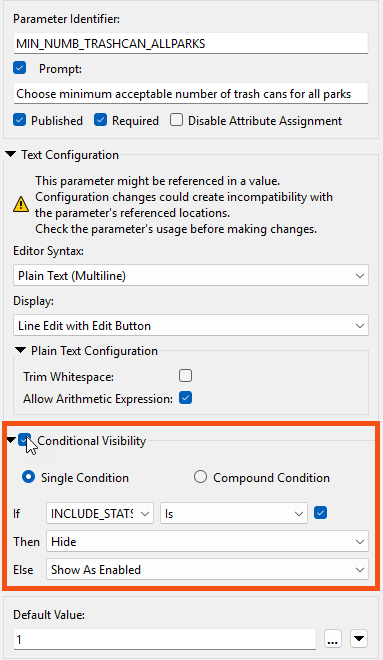Open the Default Value dropdown arrow menu

coord(359,639)
